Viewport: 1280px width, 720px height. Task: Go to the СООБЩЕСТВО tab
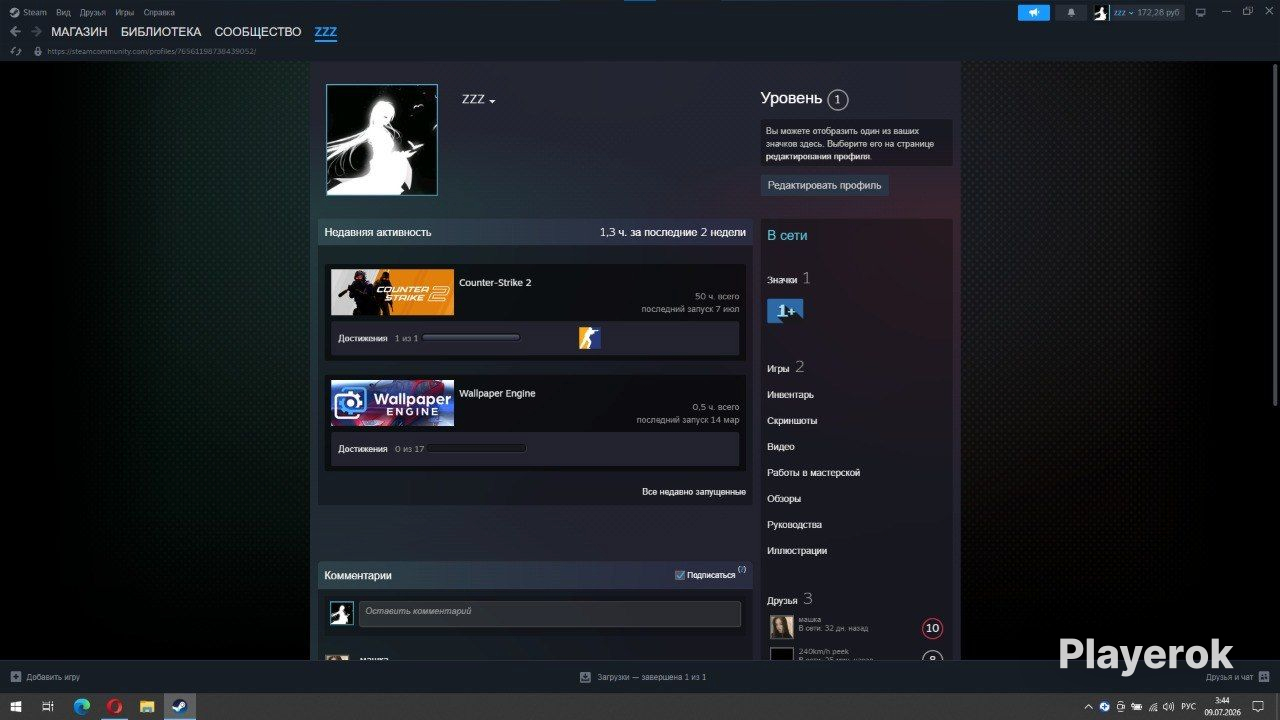click(258, 32)
